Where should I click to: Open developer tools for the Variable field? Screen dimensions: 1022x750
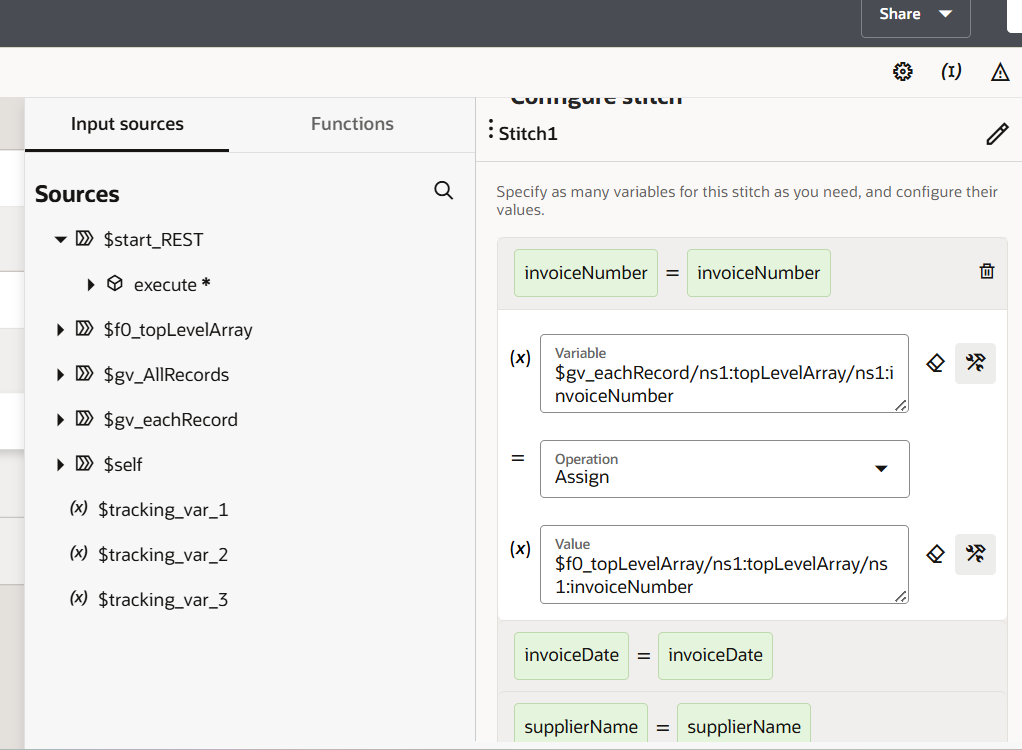[975, 363]
